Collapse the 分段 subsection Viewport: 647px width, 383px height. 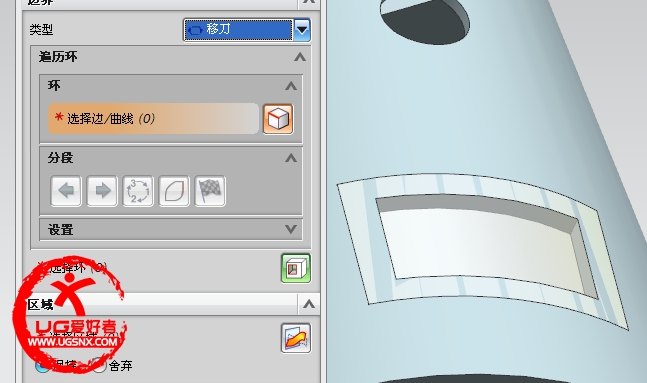(x=291, y=158)
